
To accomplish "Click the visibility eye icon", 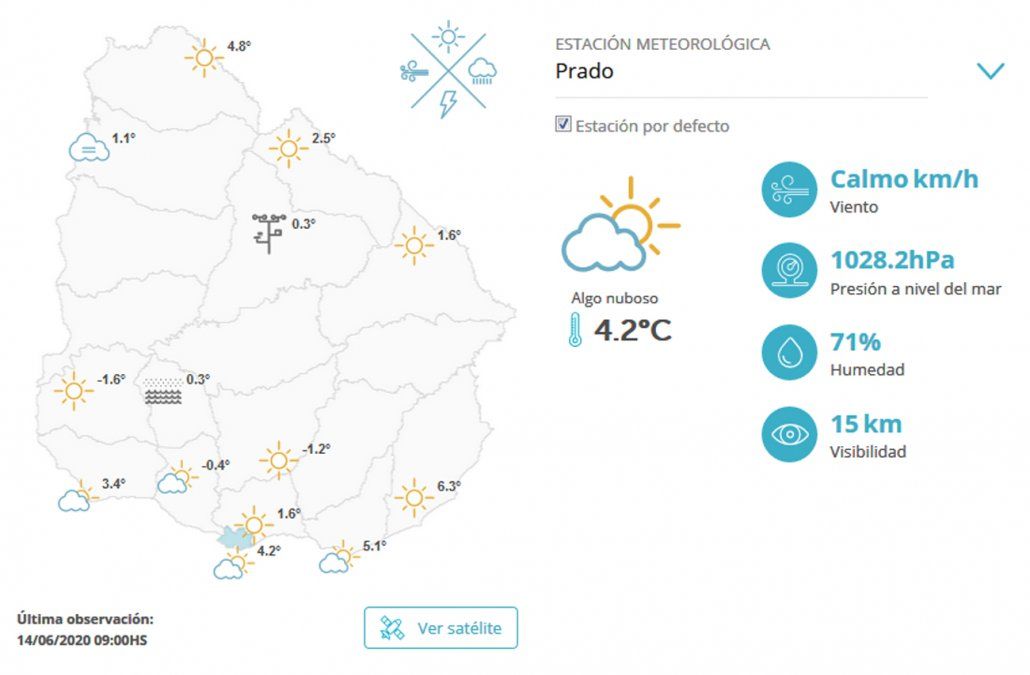I will 789,434.
